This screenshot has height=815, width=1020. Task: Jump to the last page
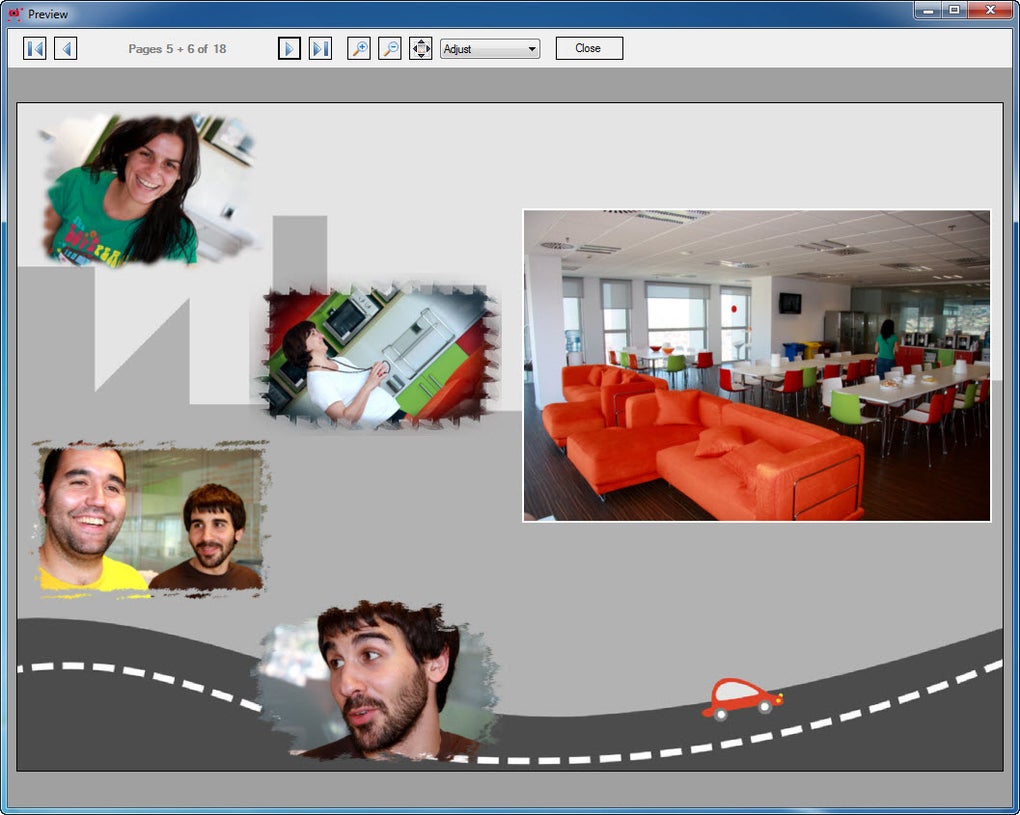click(320, 48)
